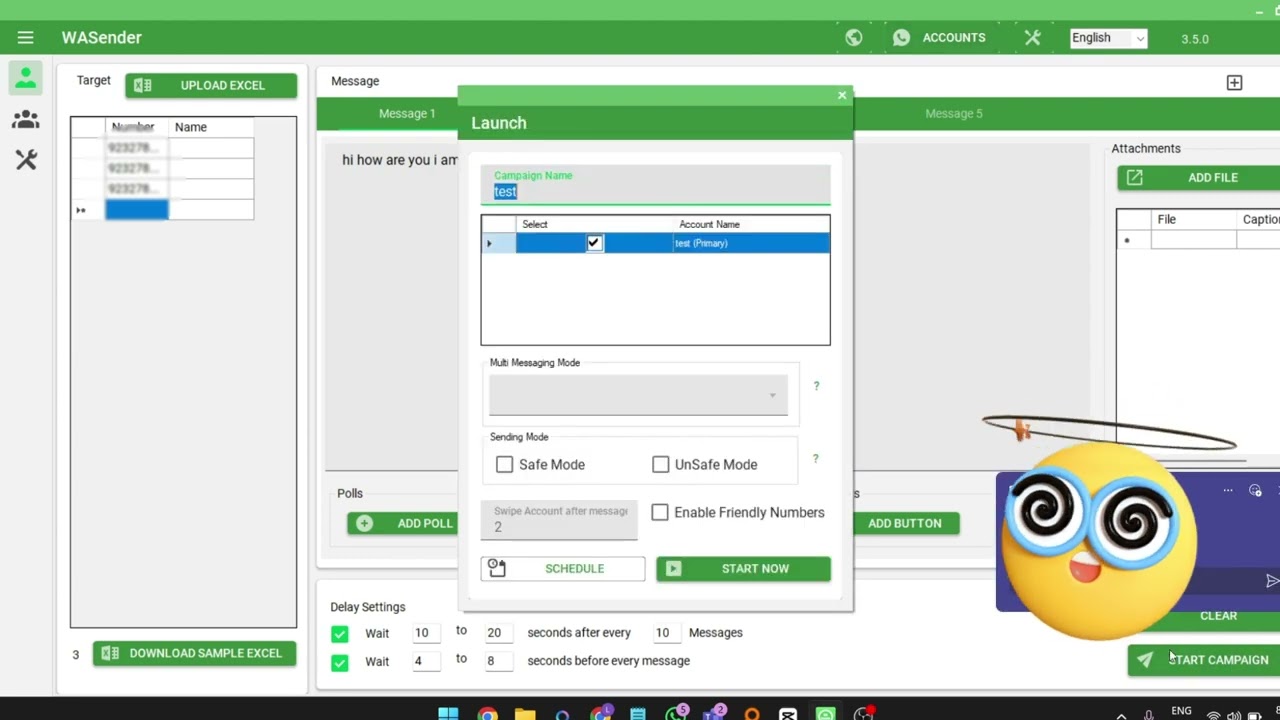Click the globe icon in header

pyautogui.click(x=853, y=38)
